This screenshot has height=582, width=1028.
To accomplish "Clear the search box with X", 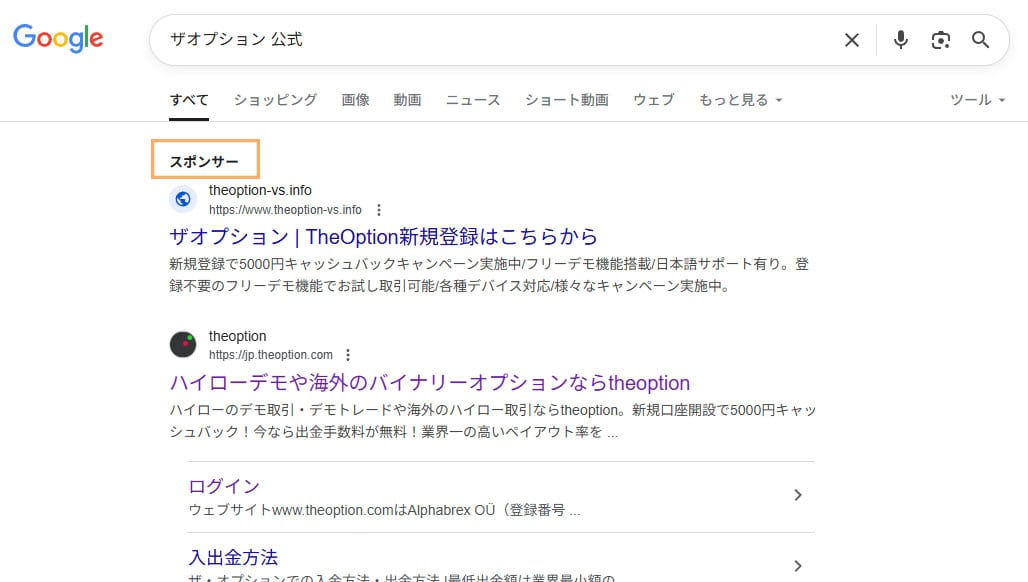I will click(x=852, y=40).
